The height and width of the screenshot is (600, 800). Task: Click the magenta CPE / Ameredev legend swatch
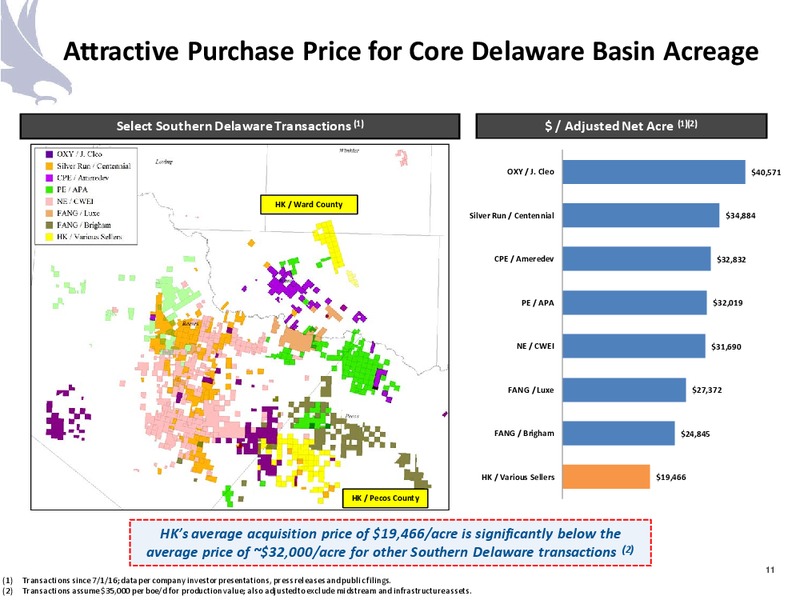tap(49, 178)
